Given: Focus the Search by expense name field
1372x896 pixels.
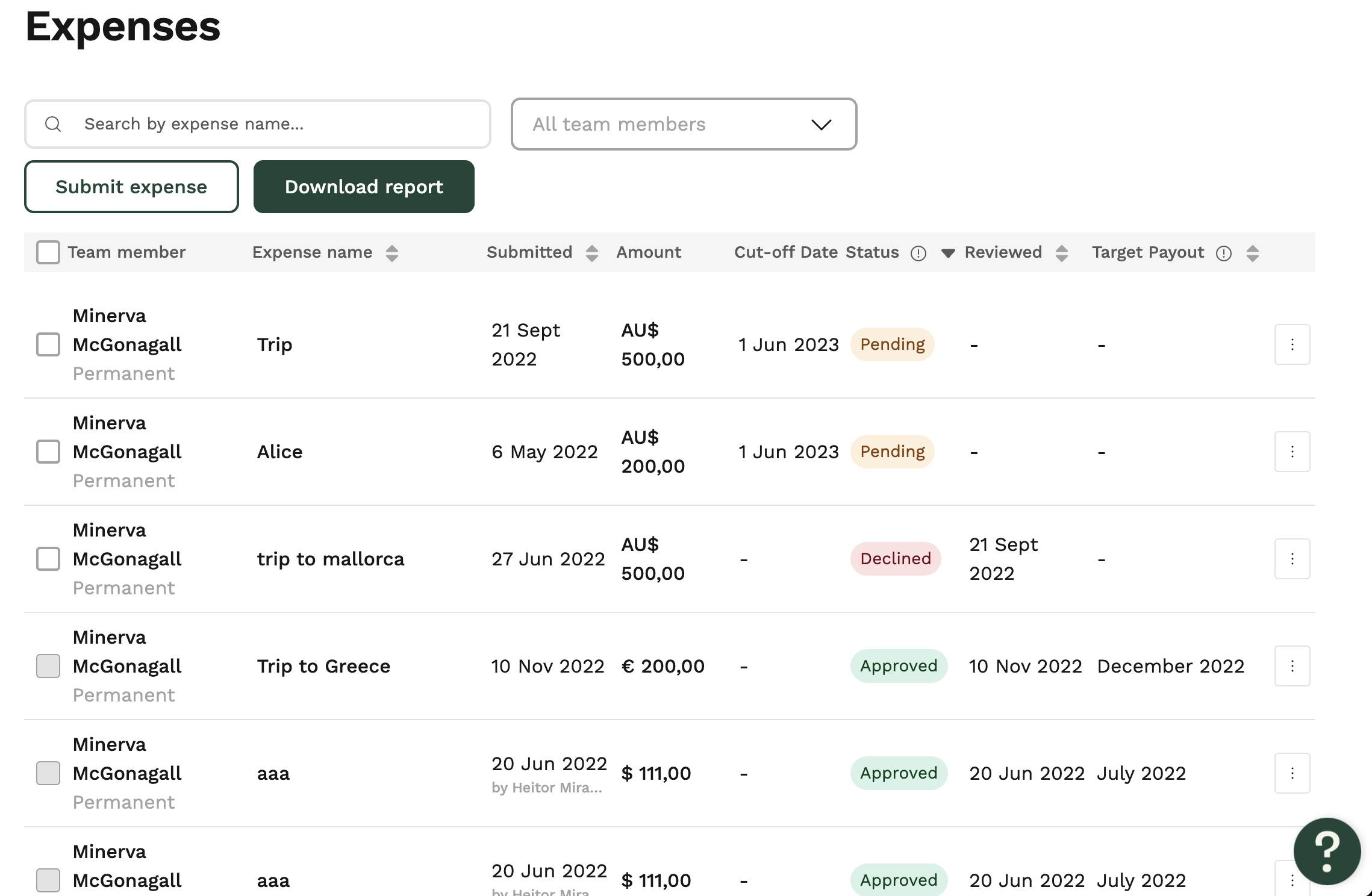Looking at the screenshot, I should 258,124.
